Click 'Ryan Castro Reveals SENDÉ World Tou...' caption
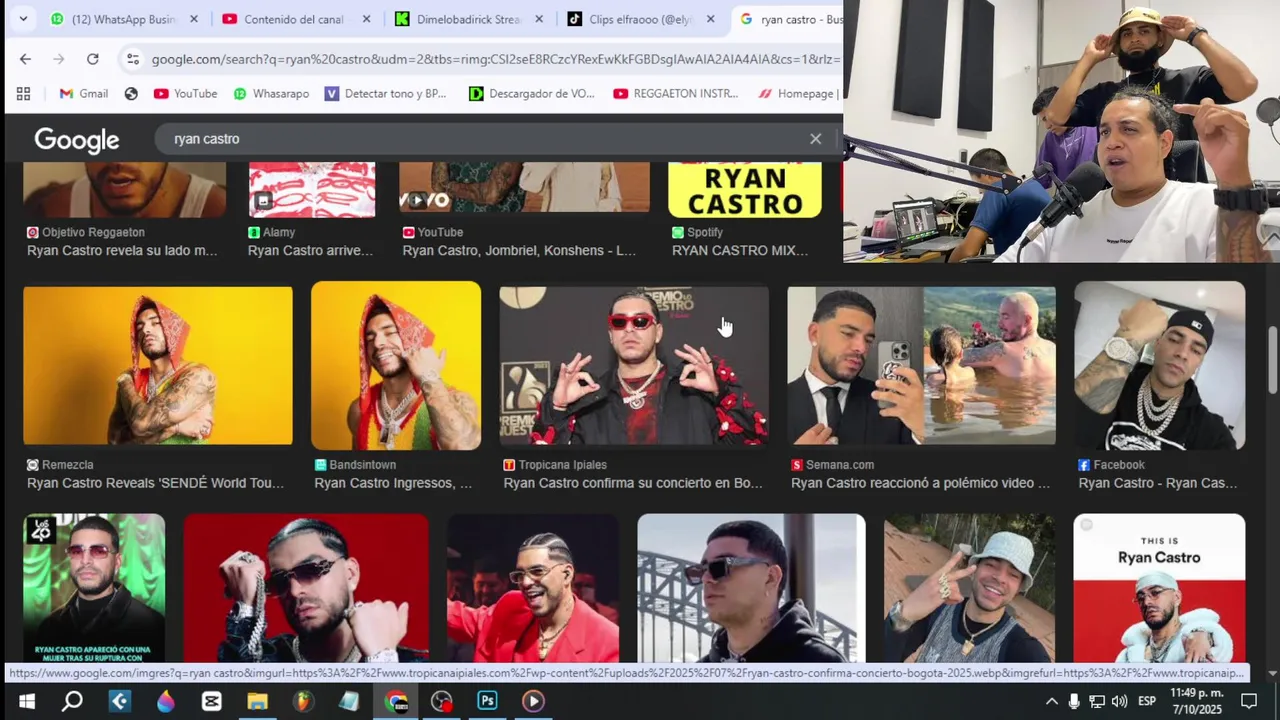This screenshot has width=1280, height=720. (x=156, y=483)
